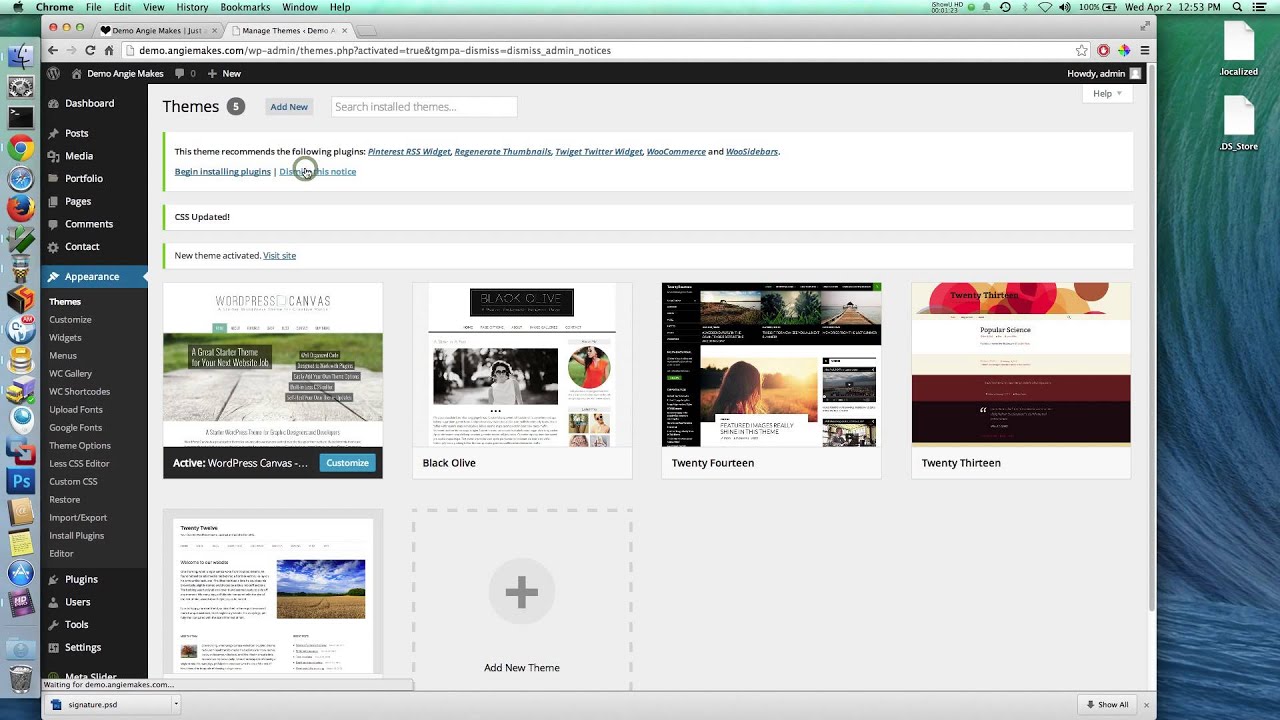Open Pages in the WordPress sidebar
1280x720 pixels.
pyautogui.click(x=78, y=201)
